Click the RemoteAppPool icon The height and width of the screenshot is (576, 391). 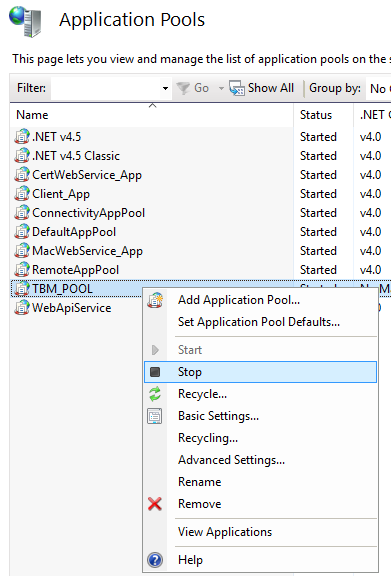[x=22, y=270]
